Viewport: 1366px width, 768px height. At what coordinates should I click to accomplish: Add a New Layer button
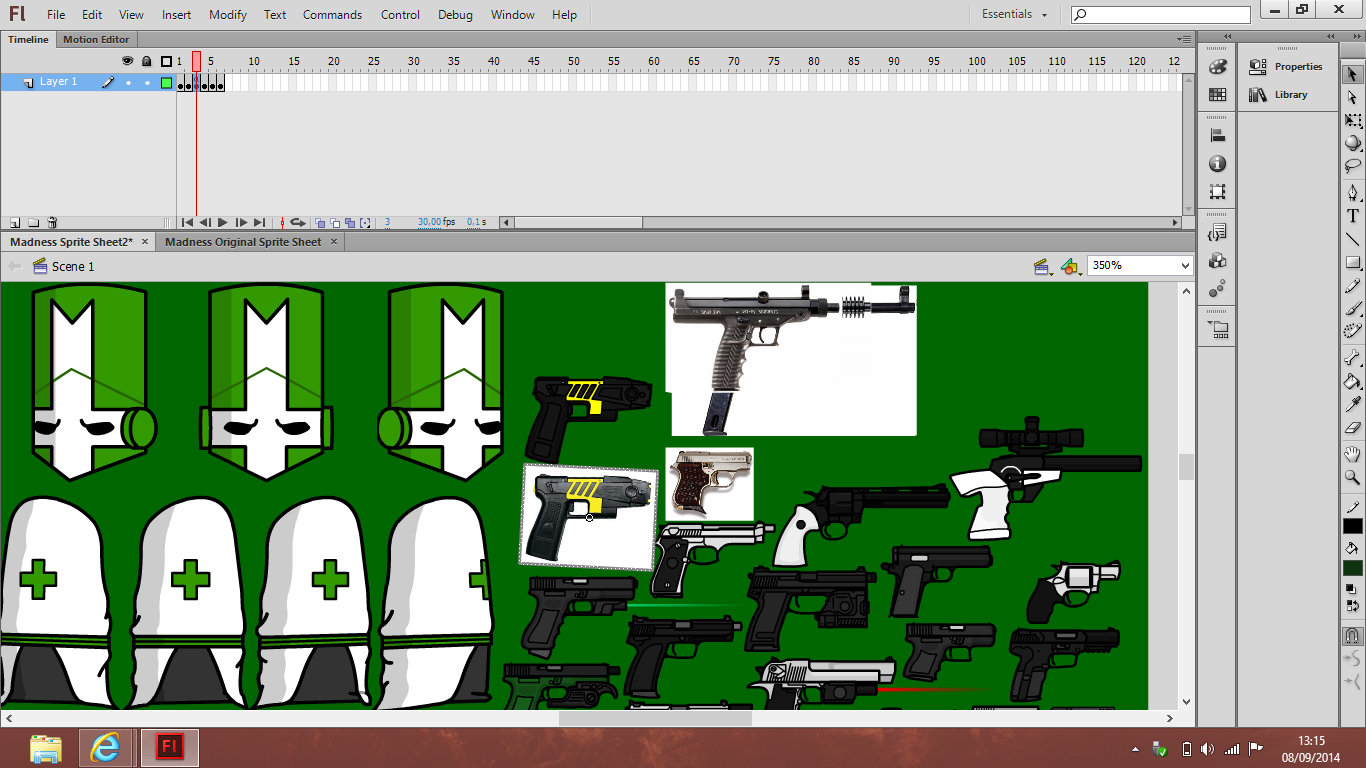[x=15, y=223]
